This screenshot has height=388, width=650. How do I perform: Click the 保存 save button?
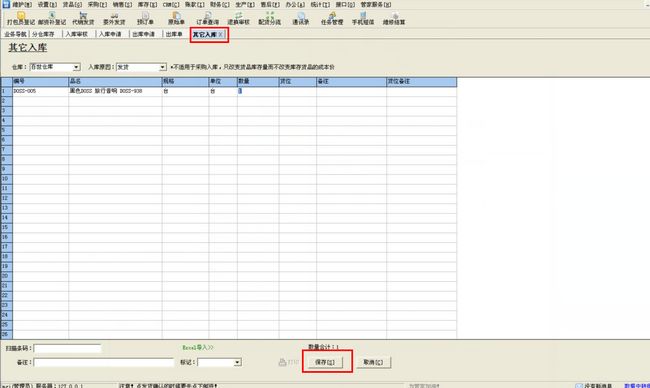pyautogui.click(x=325, y=362)
